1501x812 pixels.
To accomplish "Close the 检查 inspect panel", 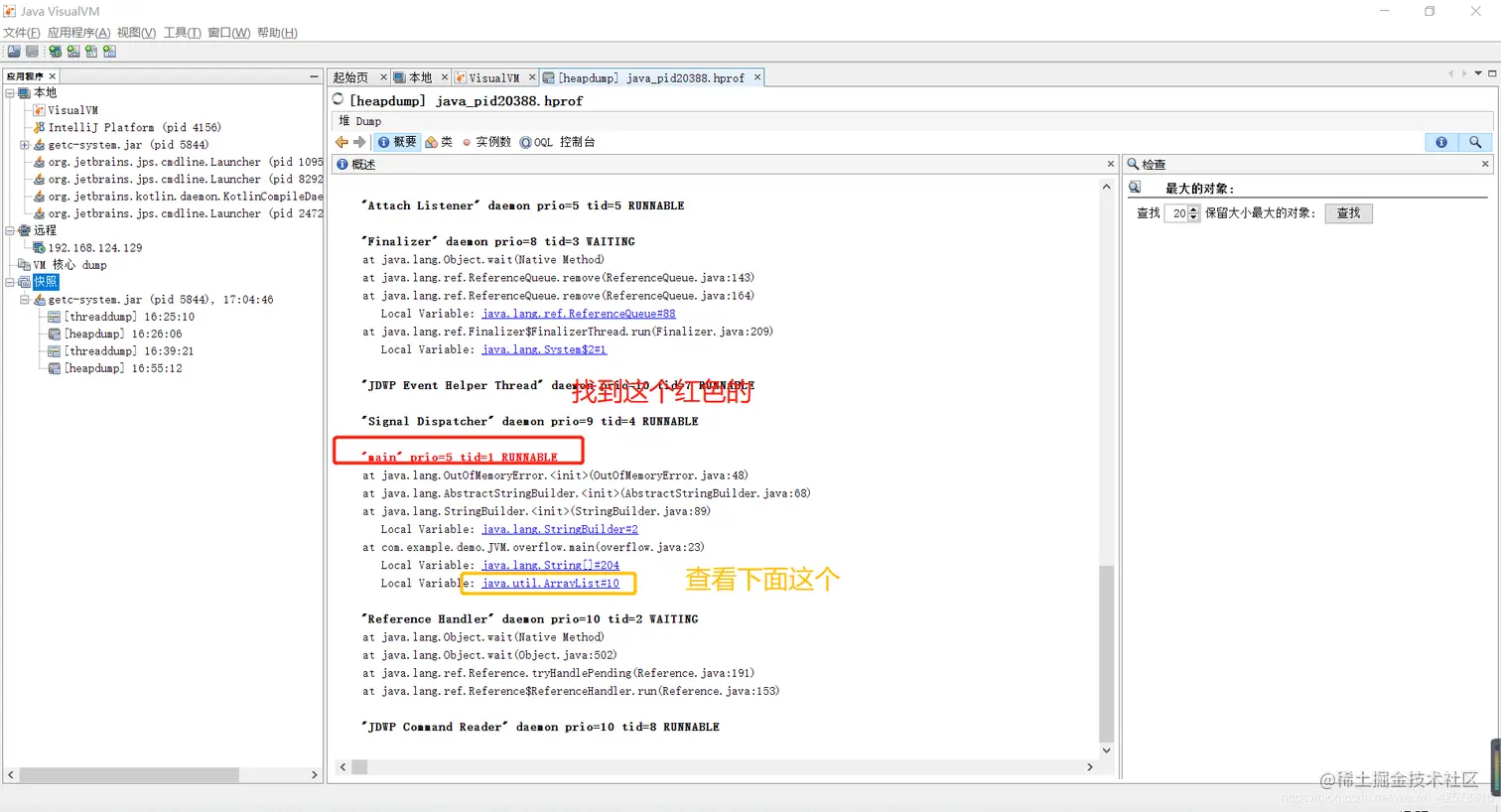I will 1485,164.
